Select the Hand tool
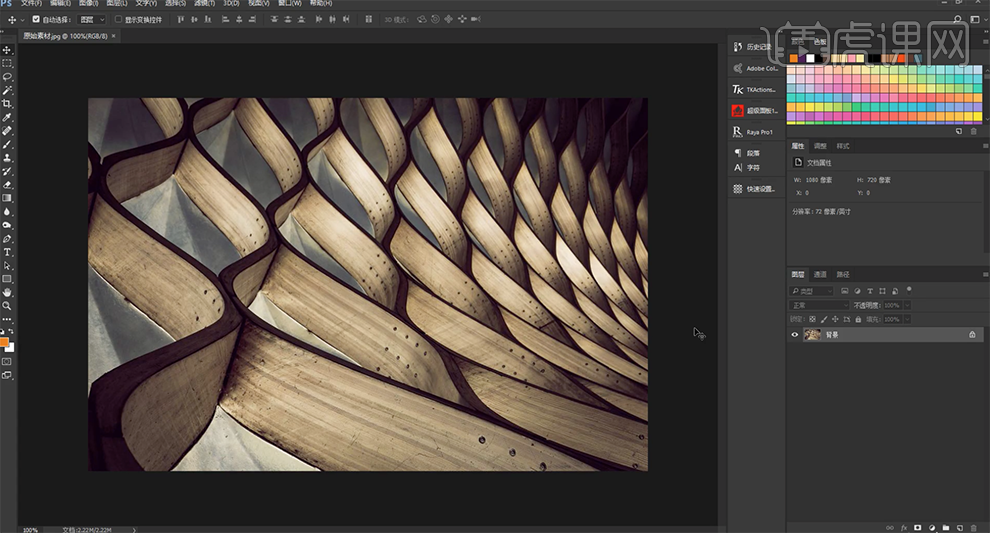Viewport: 990px width, 533px height. pyautogui.click(x=7, y=292)
